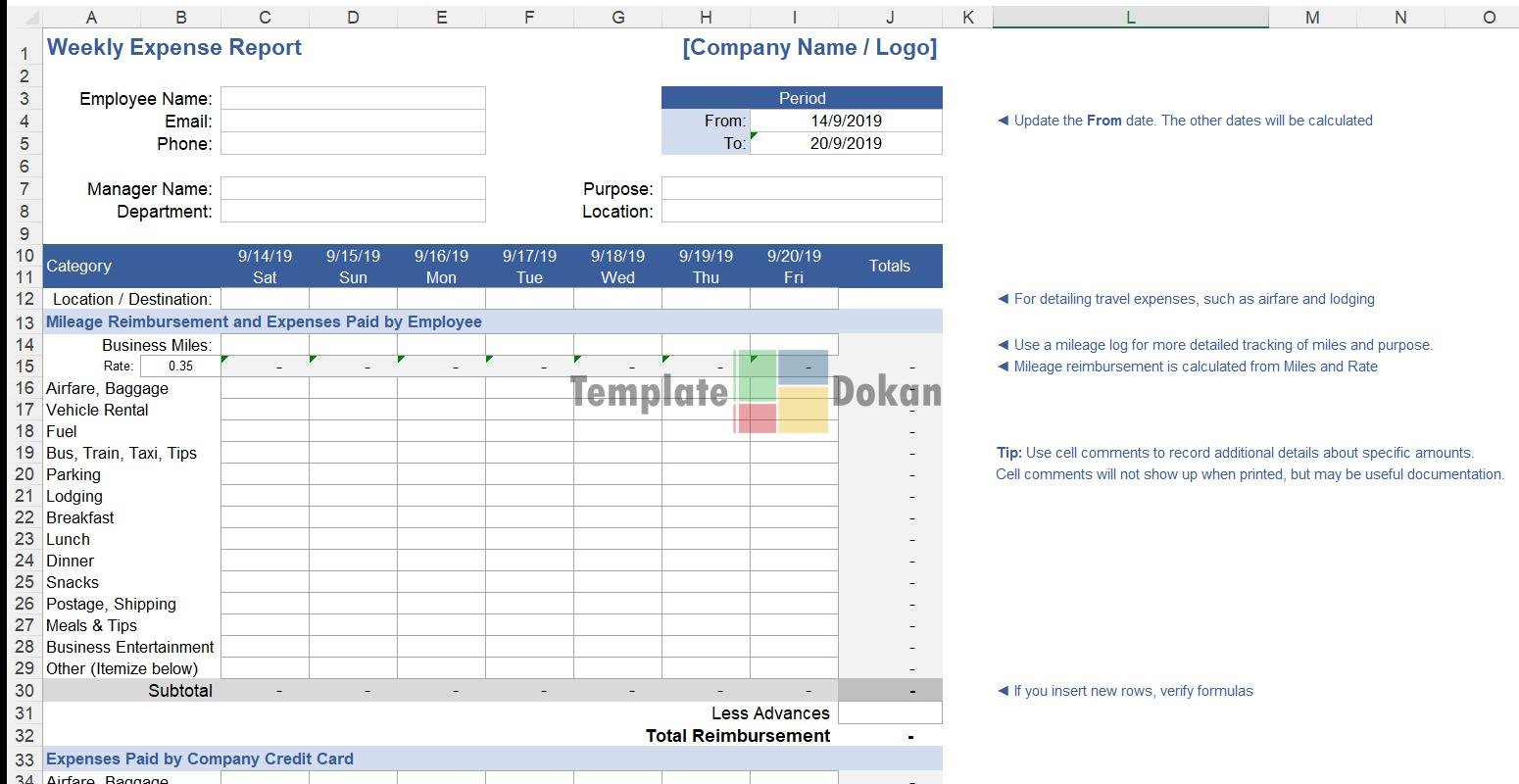Click into the Phone field
The image size is (1519, 784).
coord(353,143)
